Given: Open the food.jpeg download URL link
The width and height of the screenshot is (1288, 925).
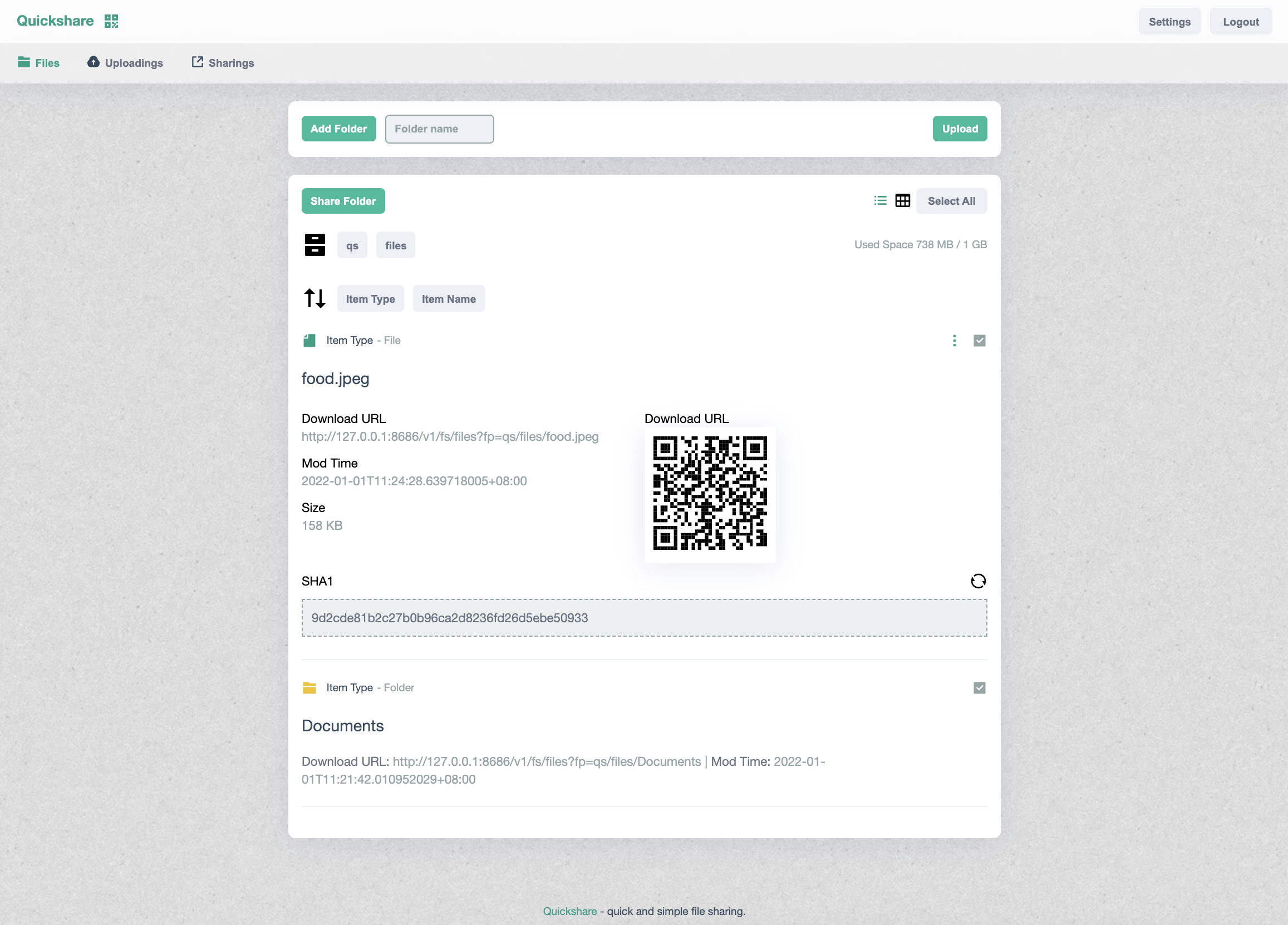Looking at the screenshot, I should coord(450,436).
